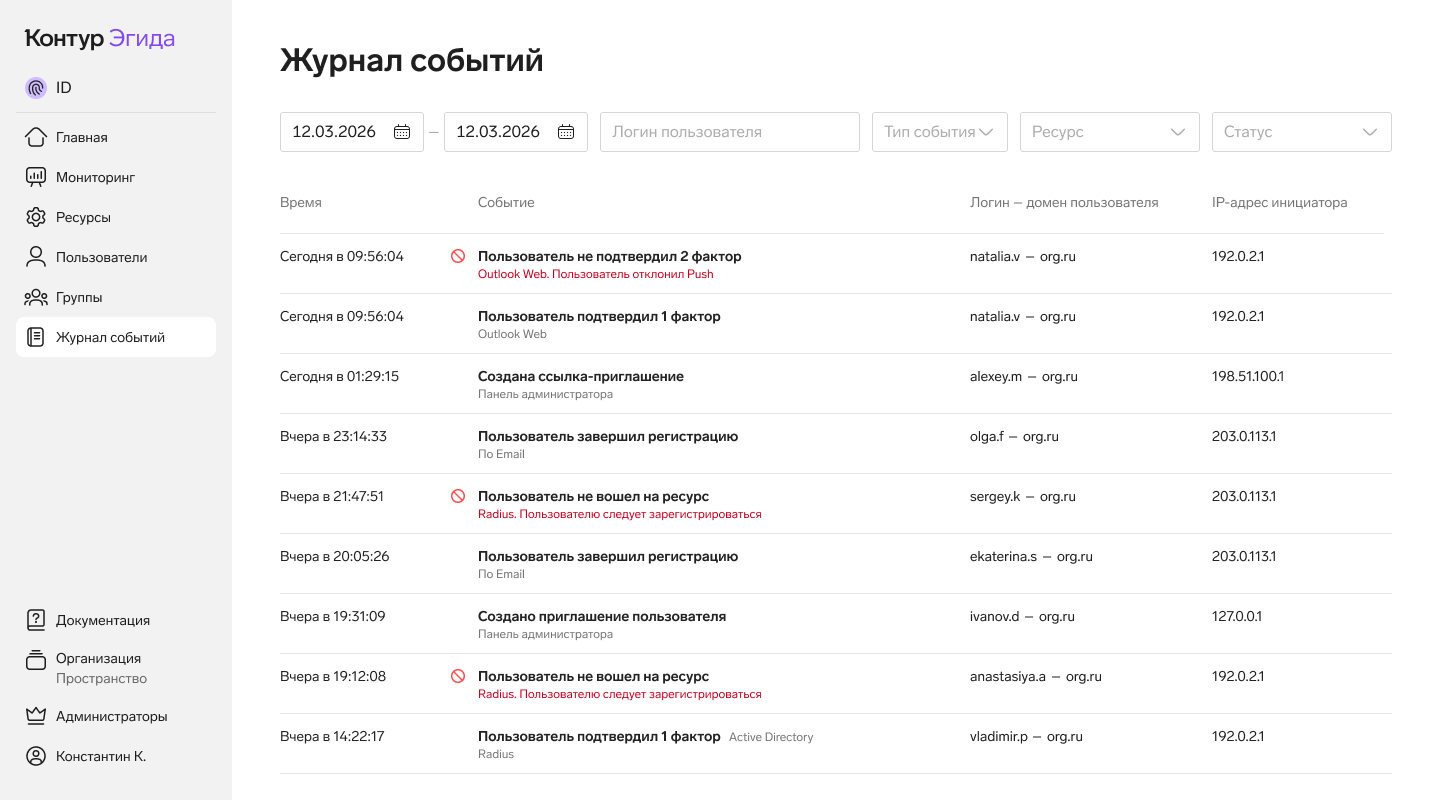Viewport: 1440px width, 800px height.
Task: Click the Мониторинг chart icon
Action: 36,177
